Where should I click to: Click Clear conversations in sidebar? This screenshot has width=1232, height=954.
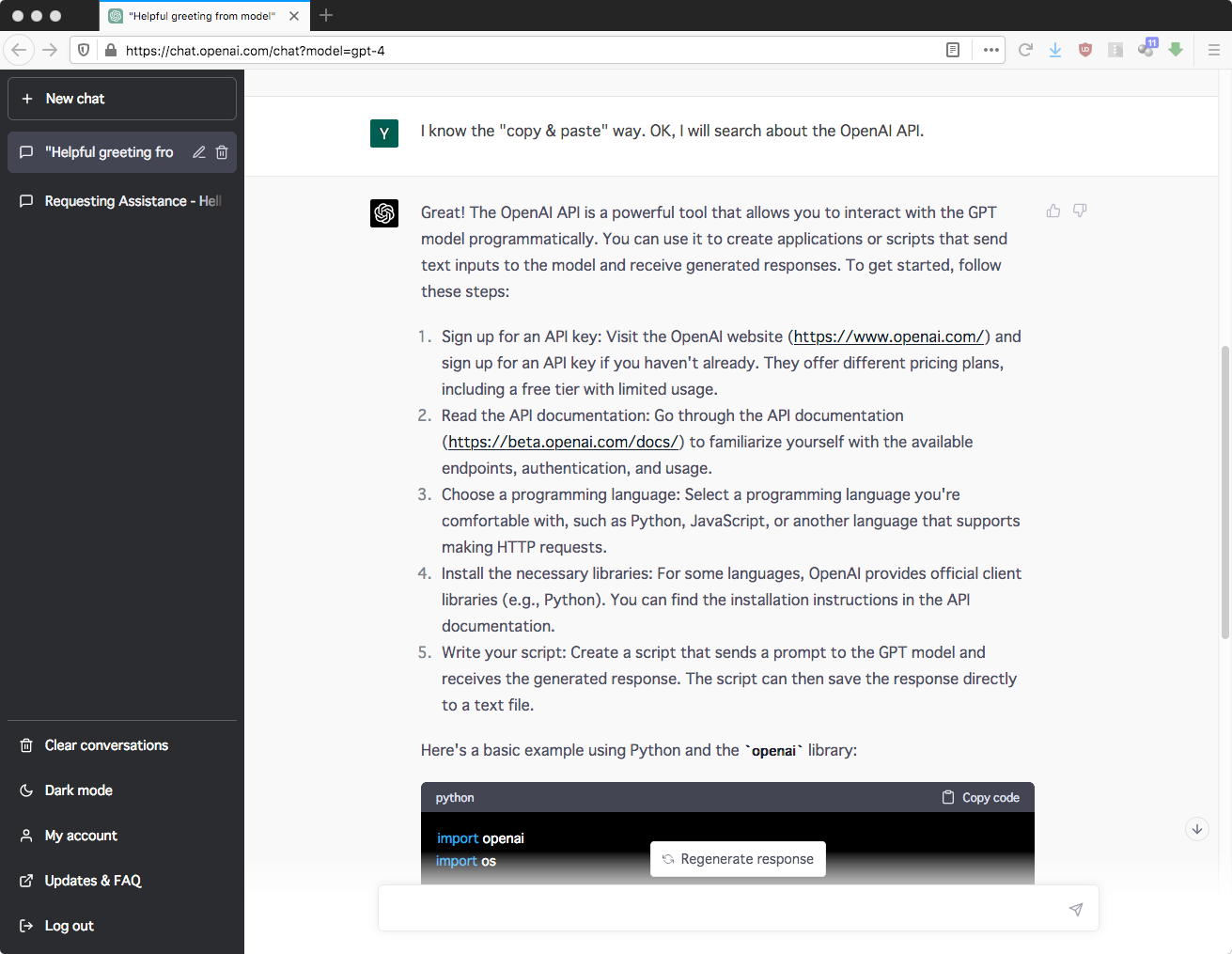[x=122, y=745]
